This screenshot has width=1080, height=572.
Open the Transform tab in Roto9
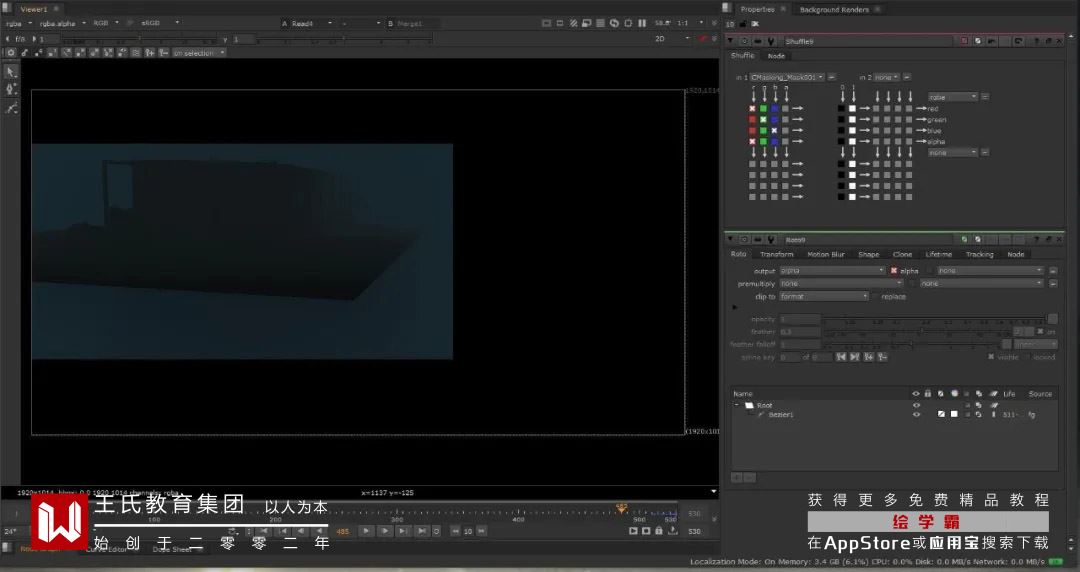click(x=776, y=254)
